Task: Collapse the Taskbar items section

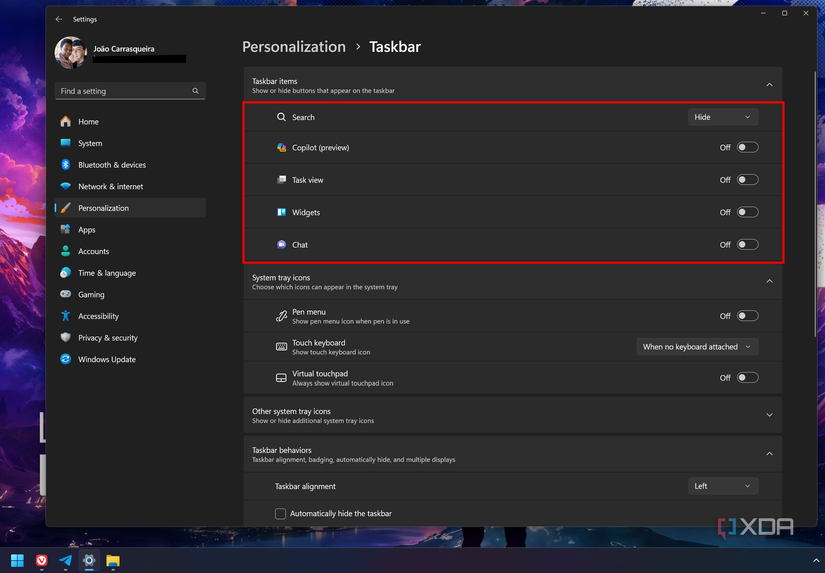Action: (x=769, y=85)
